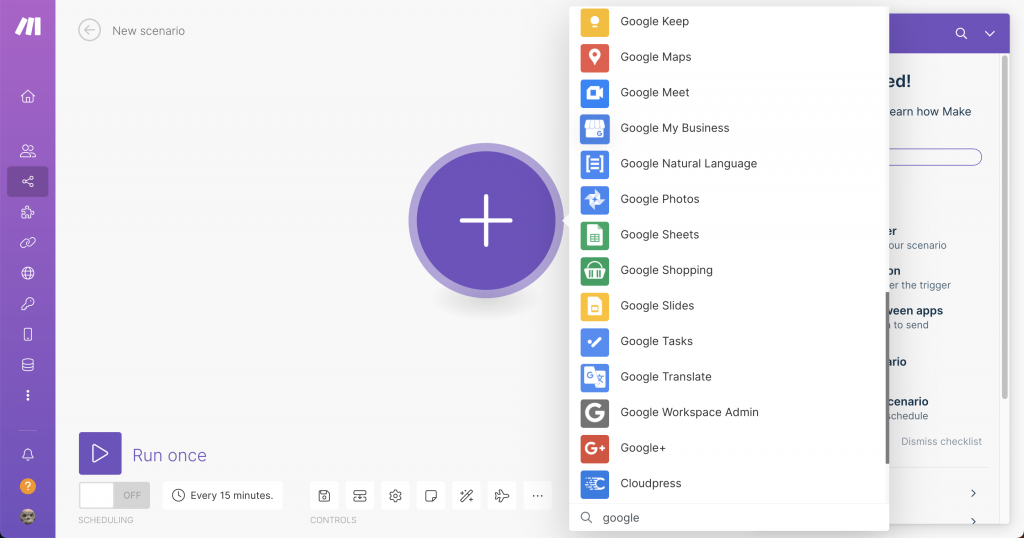1024x538 pixels.
Task: Pick Google Workspace Admin from the list
Action: pos(728,413)
